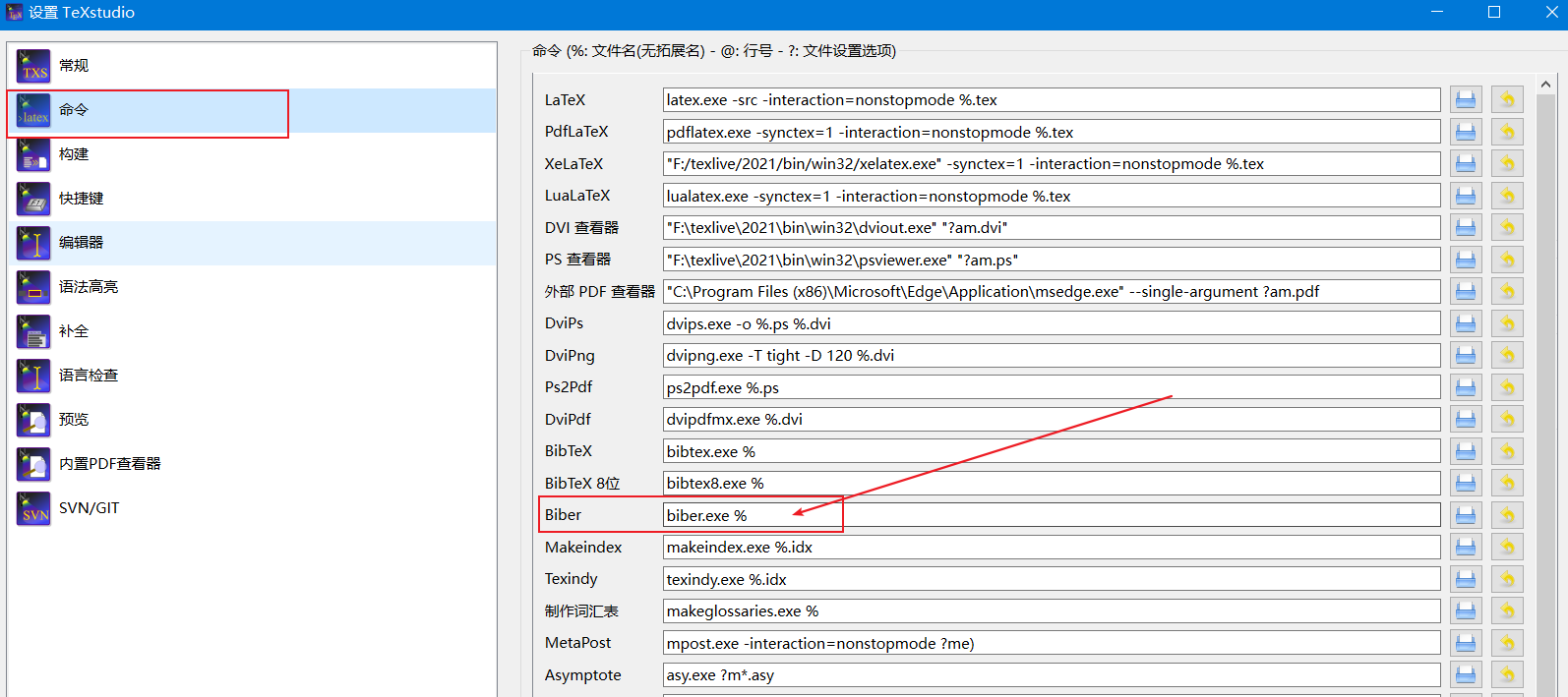Viewport: 1568px width, 697px height.
Task: Open the 补全 (Completion) settings category
Action: [252, 331]
